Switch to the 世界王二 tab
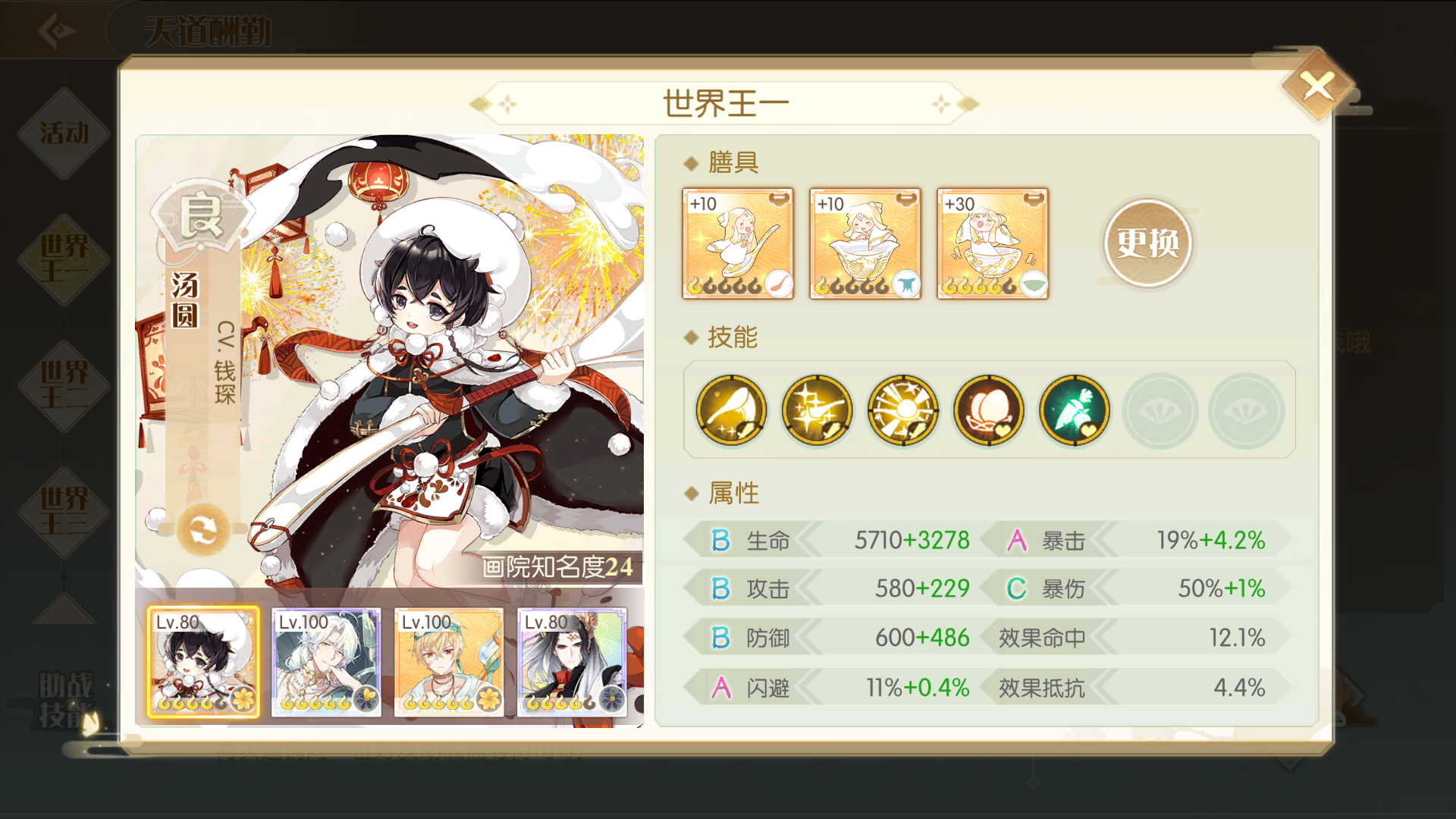 tap(64, 385)
